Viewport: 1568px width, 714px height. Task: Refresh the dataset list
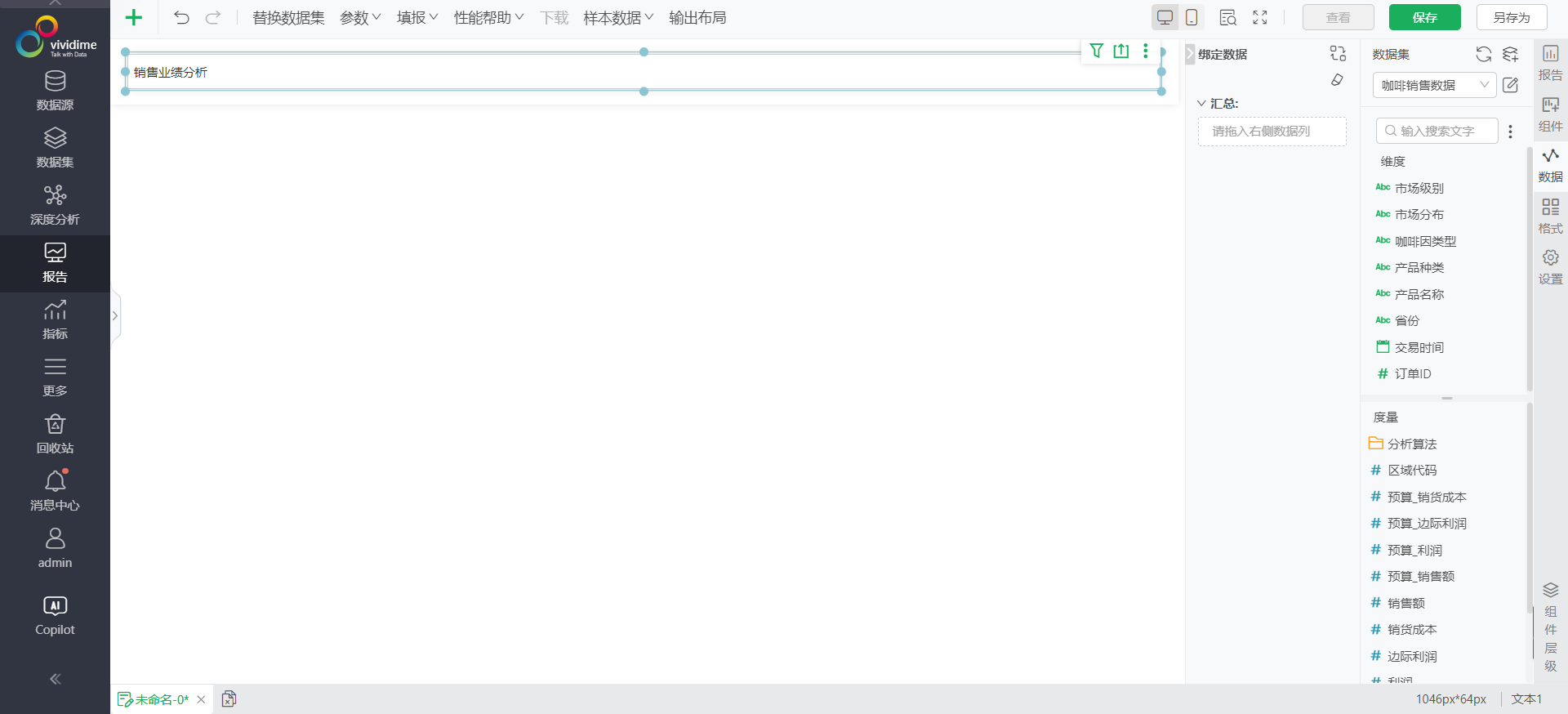pyautogui.click(x=1484, y=54)
